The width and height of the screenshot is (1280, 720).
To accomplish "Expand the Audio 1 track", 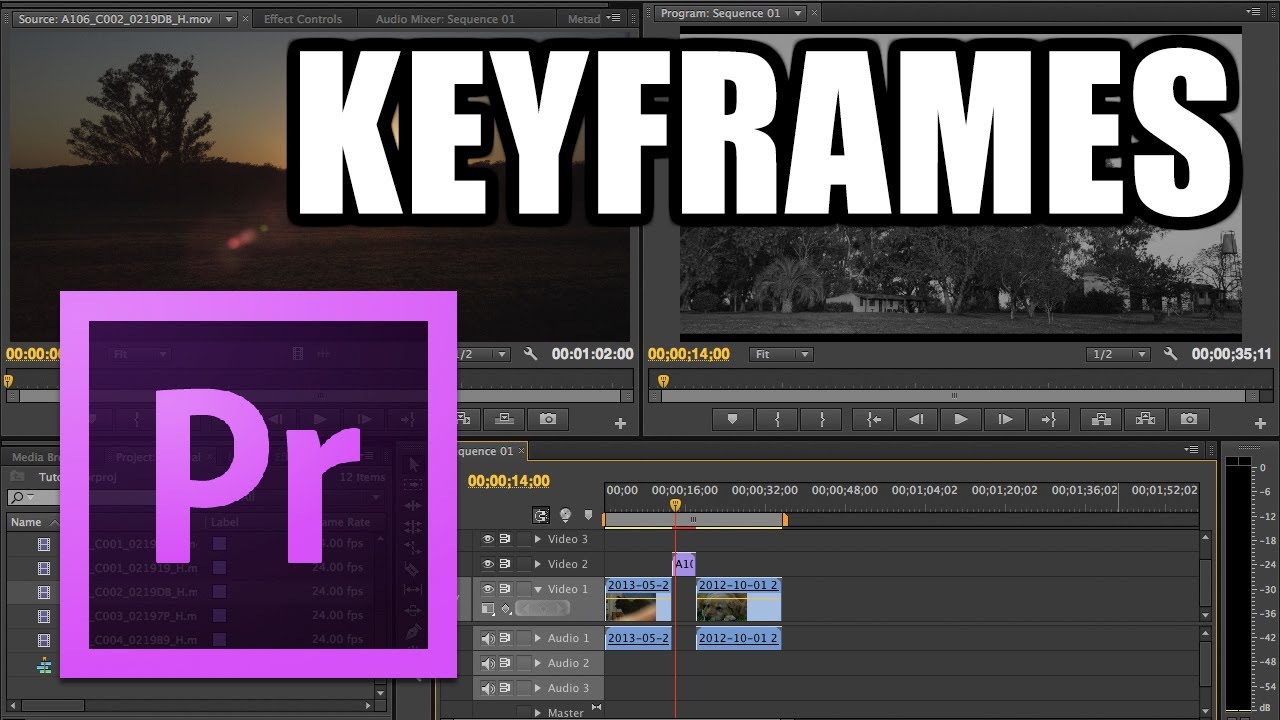I will (538, 638).
